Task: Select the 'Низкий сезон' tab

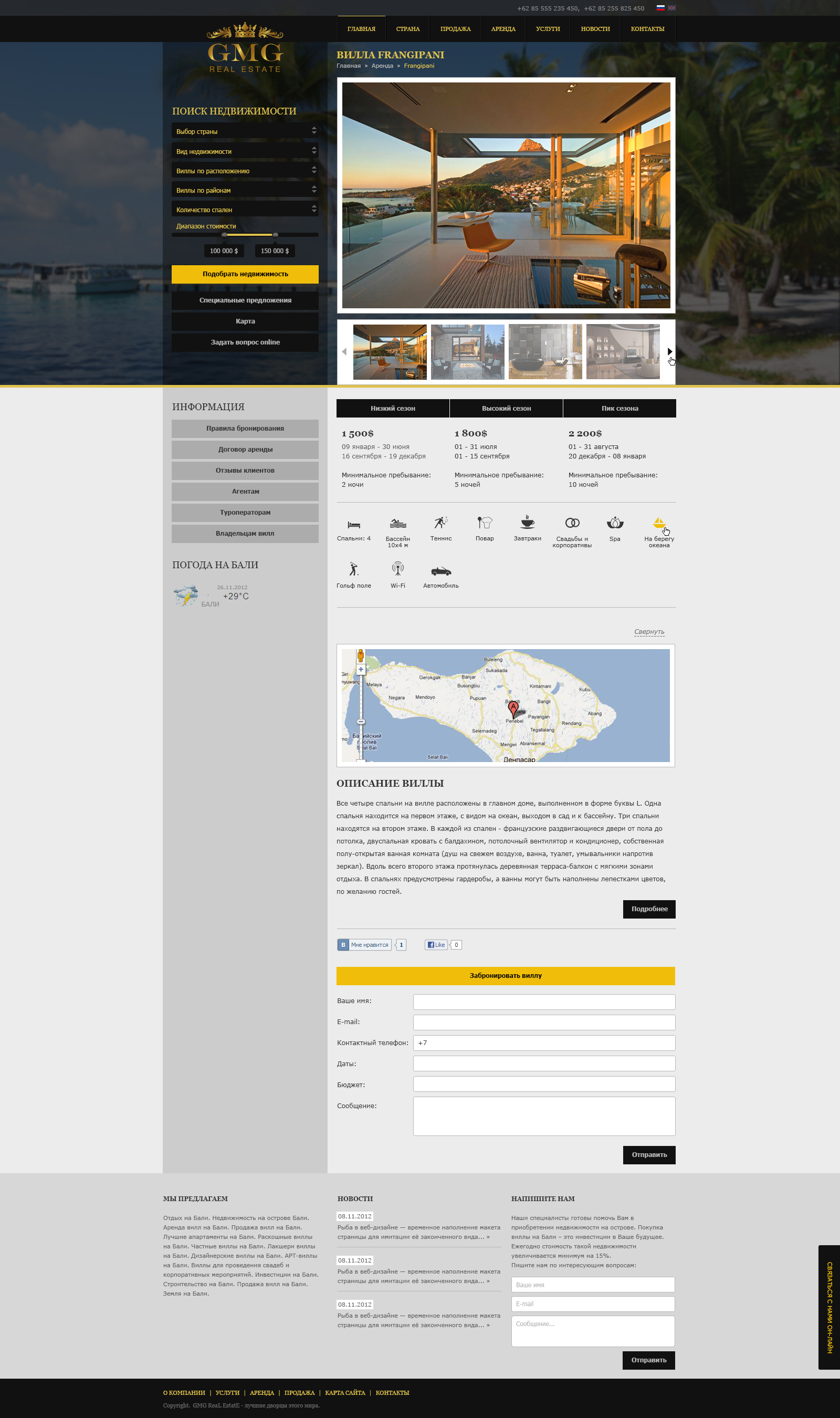Action: [393, 408]
